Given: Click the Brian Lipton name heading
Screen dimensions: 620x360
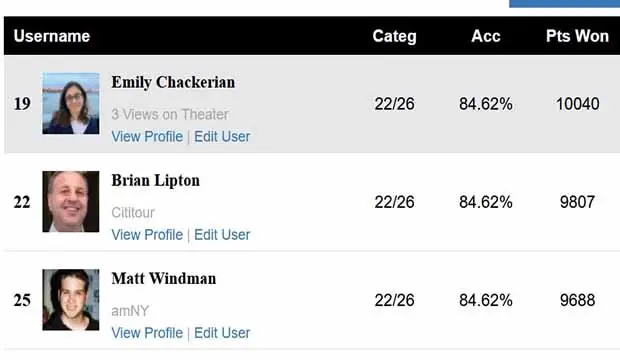Looking at the screenshot, I should [x=155, y=180].
